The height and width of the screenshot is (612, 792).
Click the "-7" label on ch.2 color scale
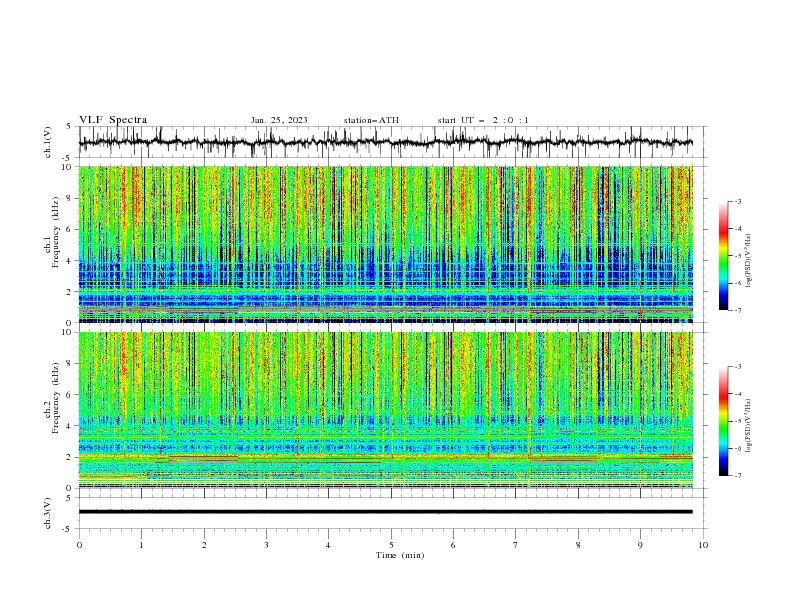pyautogui.click(x=738, y=475)
